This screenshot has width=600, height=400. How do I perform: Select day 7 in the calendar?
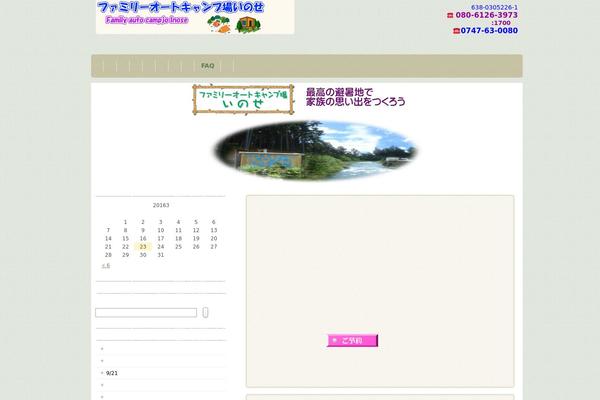coord(108,230)
